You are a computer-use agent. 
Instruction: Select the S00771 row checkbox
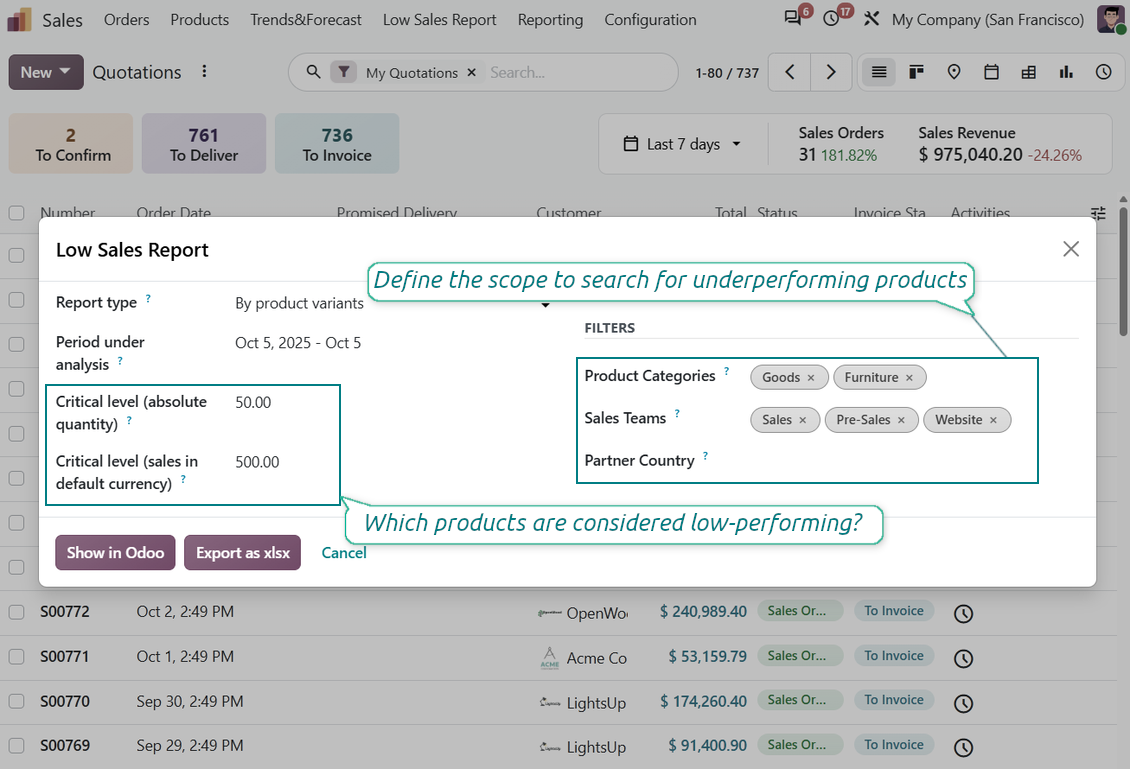click(17, 657)
